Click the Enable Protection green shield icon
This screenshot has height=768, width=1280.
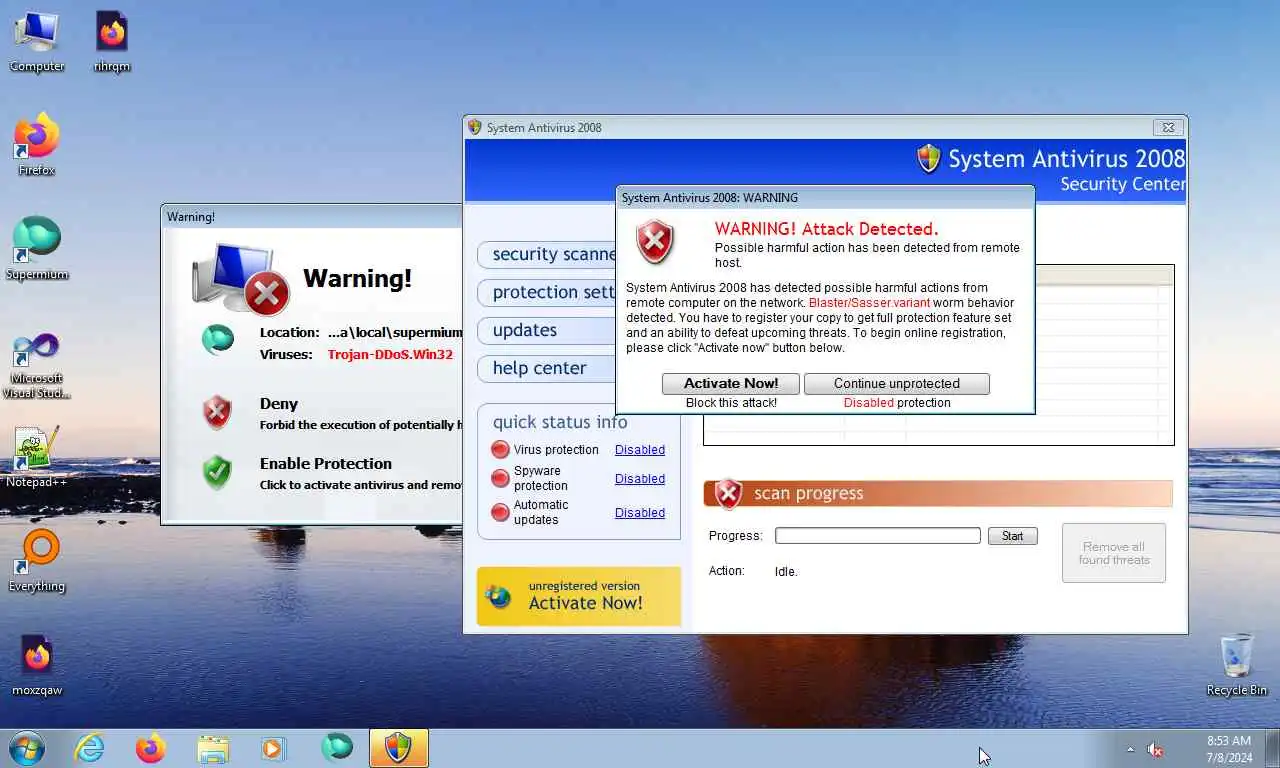click(217, 472)
